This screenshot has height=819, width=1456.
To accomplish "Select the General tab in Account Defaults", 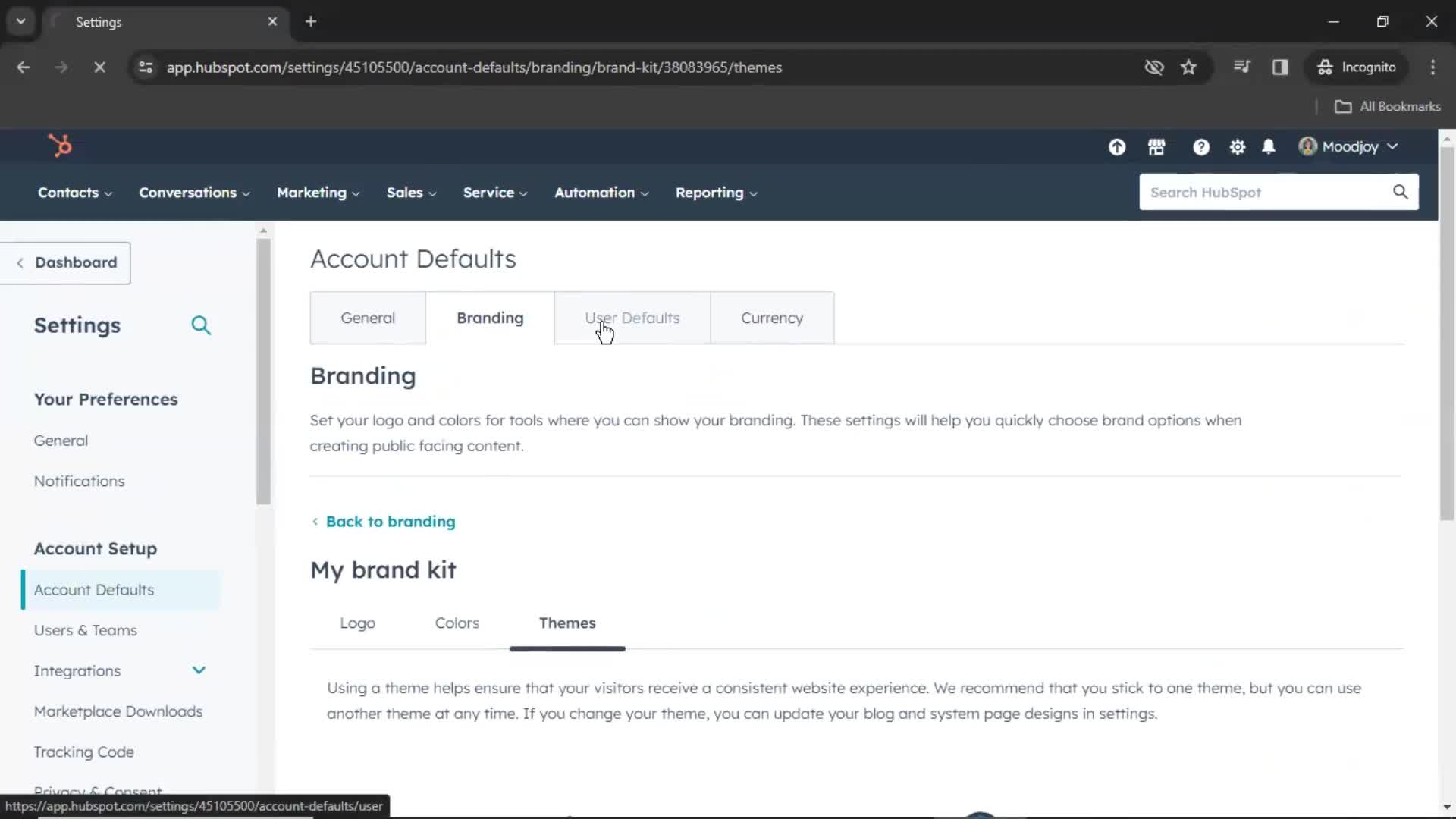I will click(367, 317).
